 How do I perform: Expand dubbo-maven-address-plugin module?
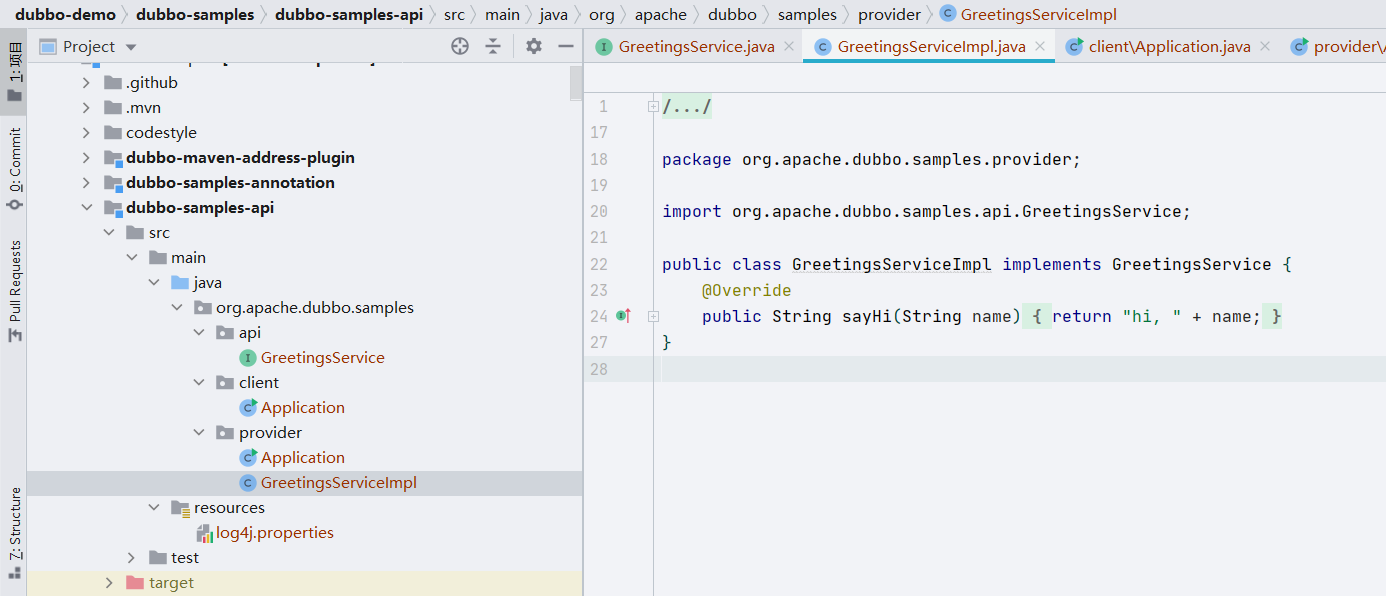(x=87, y=157)
